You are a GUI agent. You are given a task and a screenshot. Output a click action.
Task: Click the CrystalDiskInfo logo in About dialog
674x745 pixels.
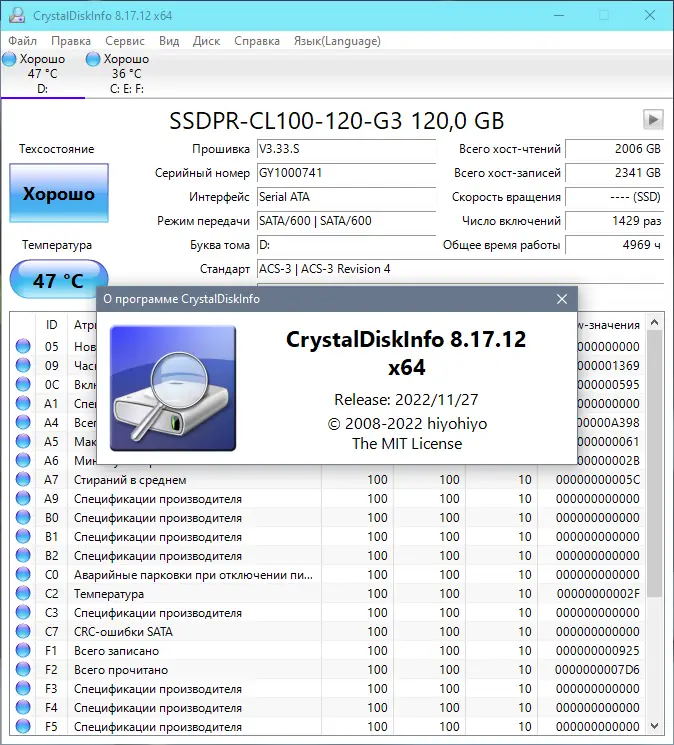(173, 388)
